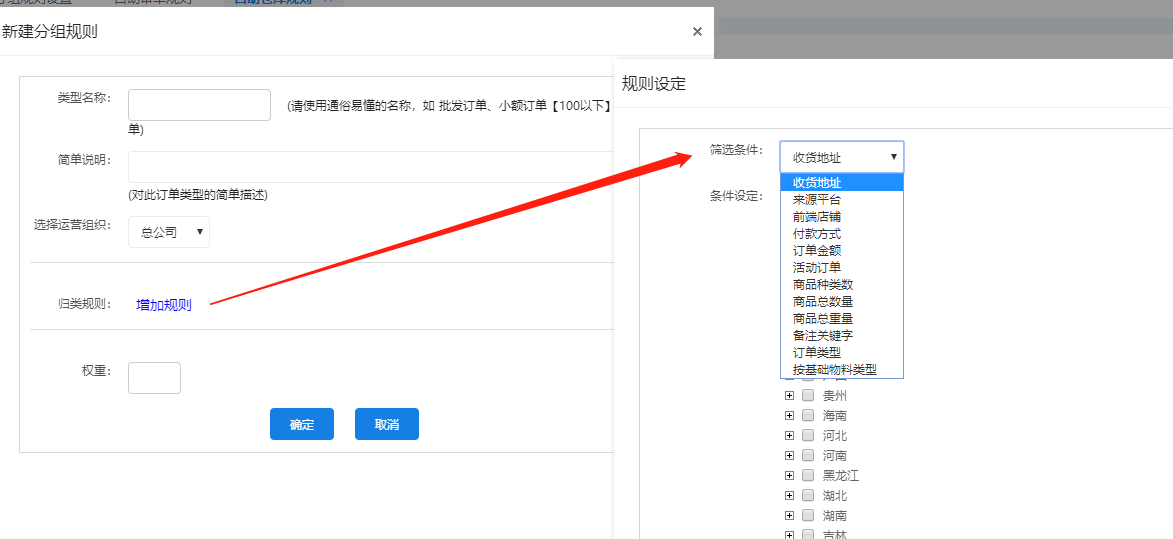Select 商品总数量 option

pos(842,301)
